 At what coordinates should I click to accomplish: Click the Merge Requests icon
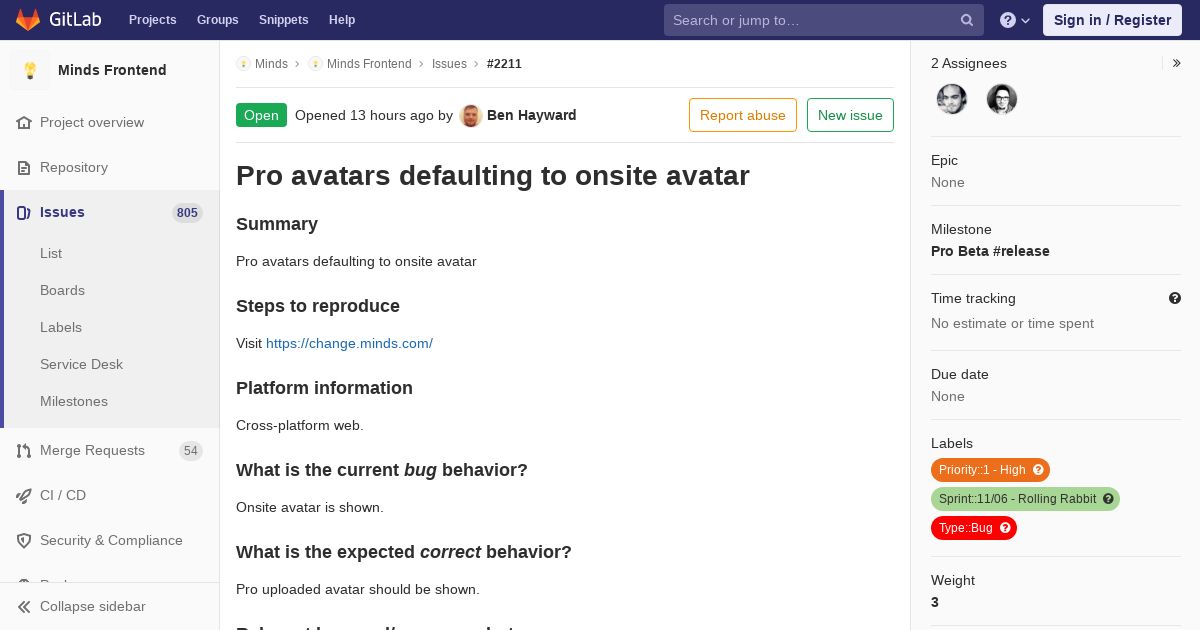pos(24,450)
